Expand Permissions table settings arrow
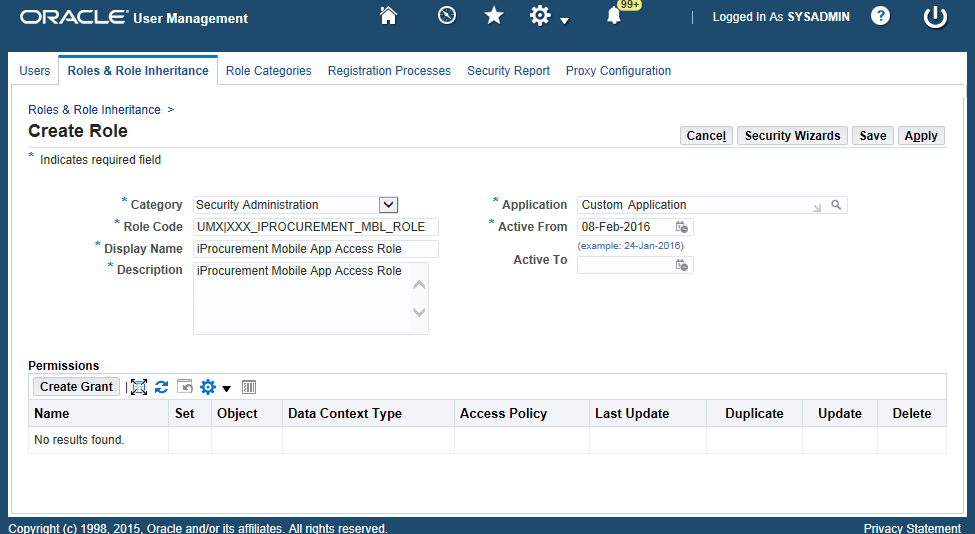The image size is (975, 534). pos(226,389)
